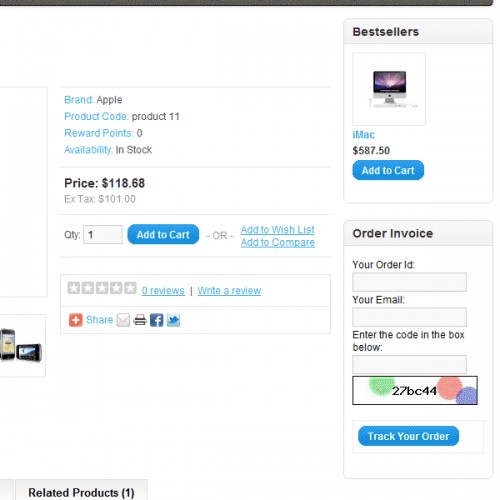Click the iPhone additional image thumbnail

click(x=21, y=345)
